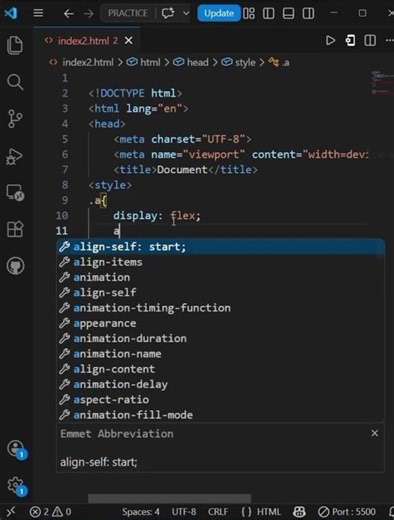Go forward with the right arrow
The width and height of the screenshot is (394, 520).
[x=88, y=14]
